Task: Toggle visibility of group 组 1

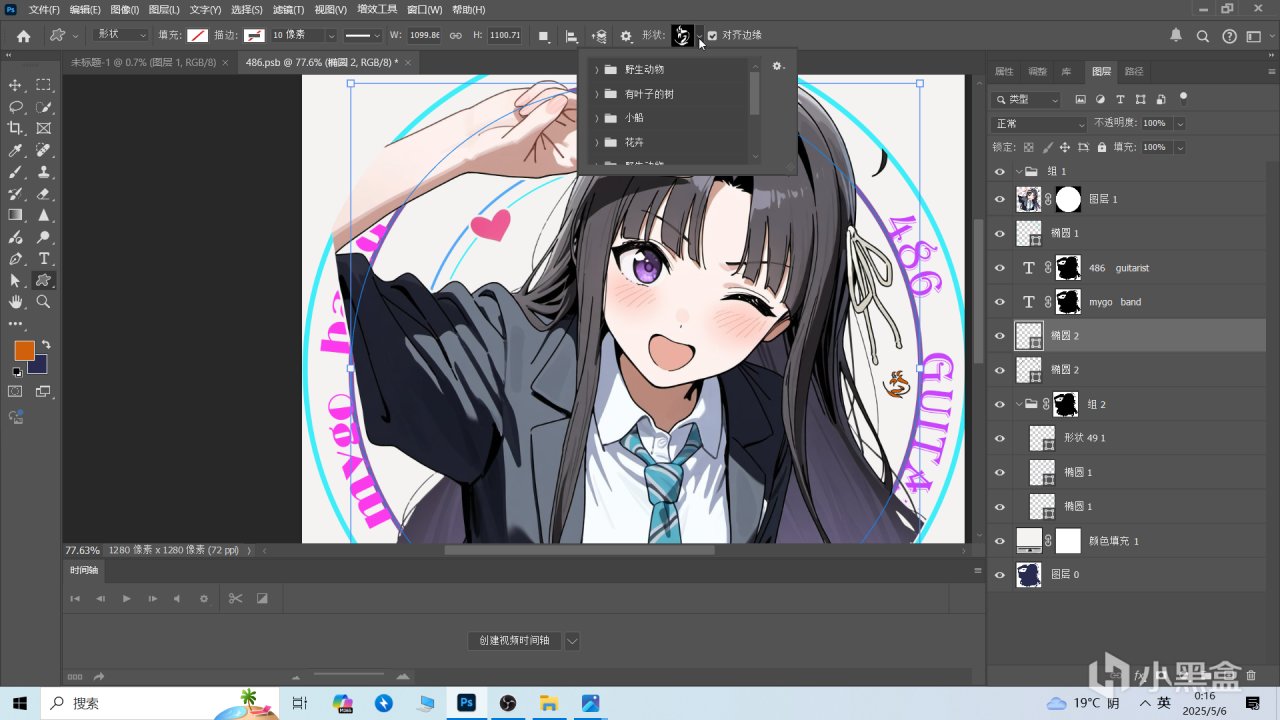Action: tap(999, 172)
